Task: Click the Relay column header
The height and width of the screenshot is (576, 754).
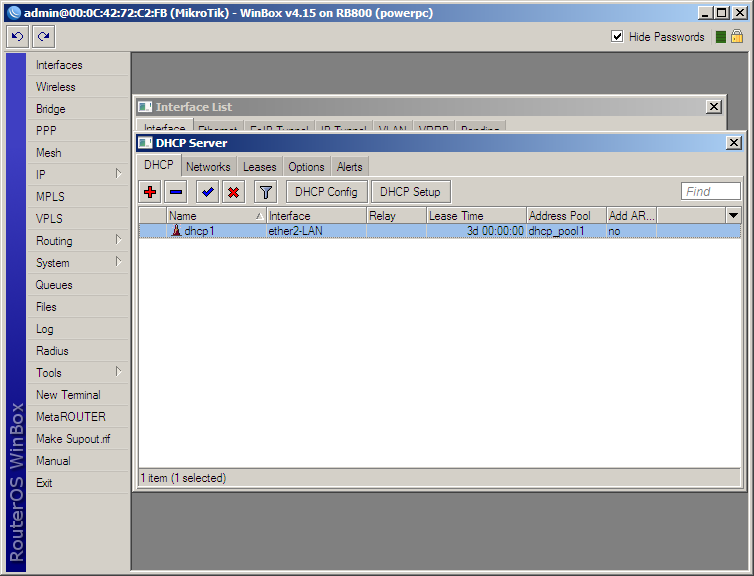Action: coord(397,216)
